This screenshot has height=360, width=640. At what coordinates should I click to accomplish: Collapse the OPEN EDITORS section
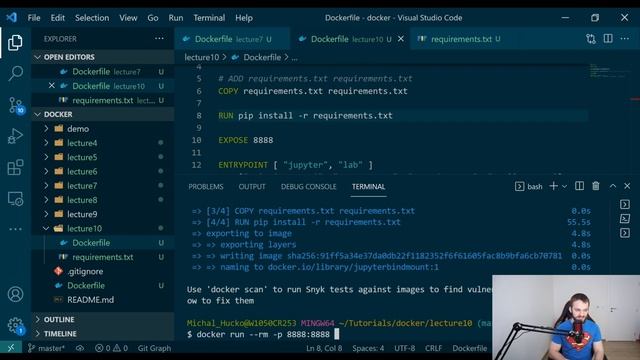click(103, 57)
